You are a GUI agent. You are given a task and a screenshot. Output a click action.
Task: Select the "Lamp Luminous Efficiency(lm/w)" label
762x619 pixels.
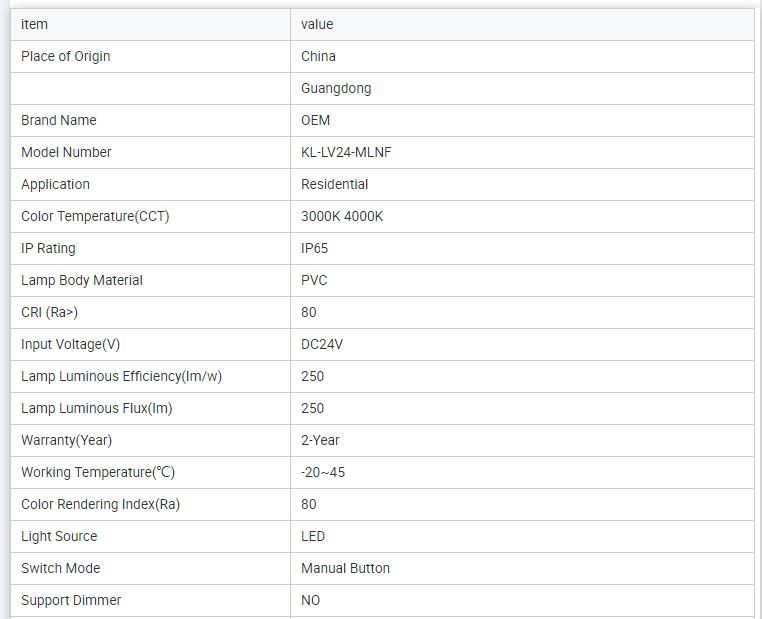point(121,376)
